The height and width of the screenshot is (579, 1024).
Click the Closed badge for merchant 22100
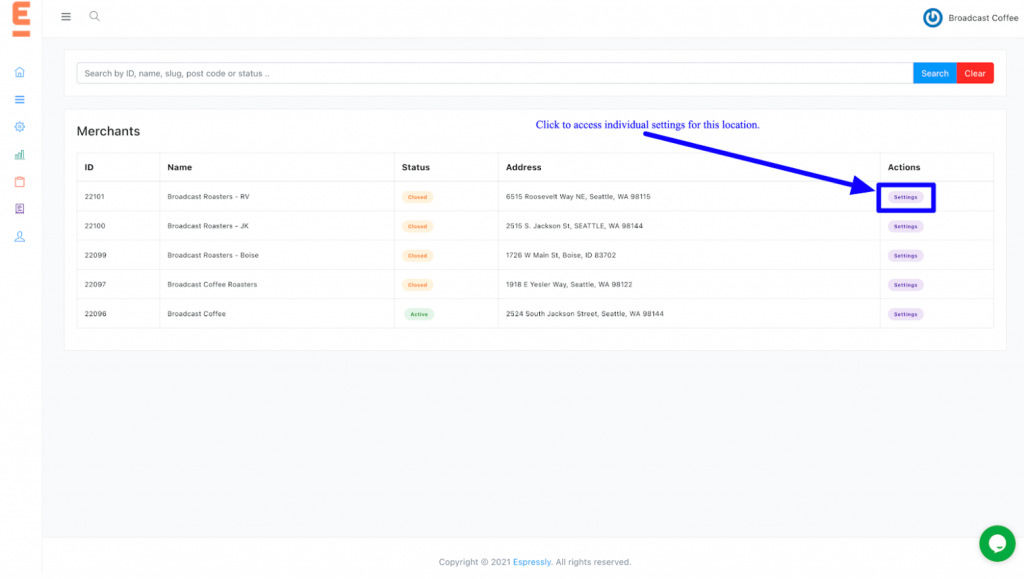coord(417,227)
